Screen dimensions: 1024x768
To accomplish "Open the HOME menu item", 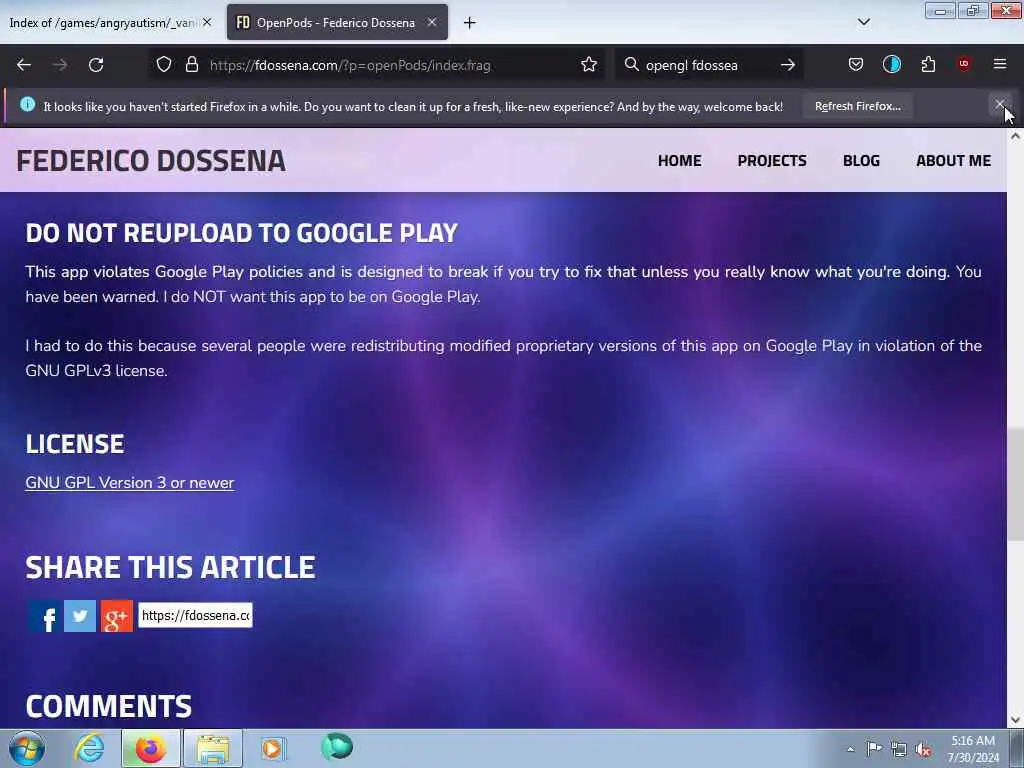I will (679, 161).
